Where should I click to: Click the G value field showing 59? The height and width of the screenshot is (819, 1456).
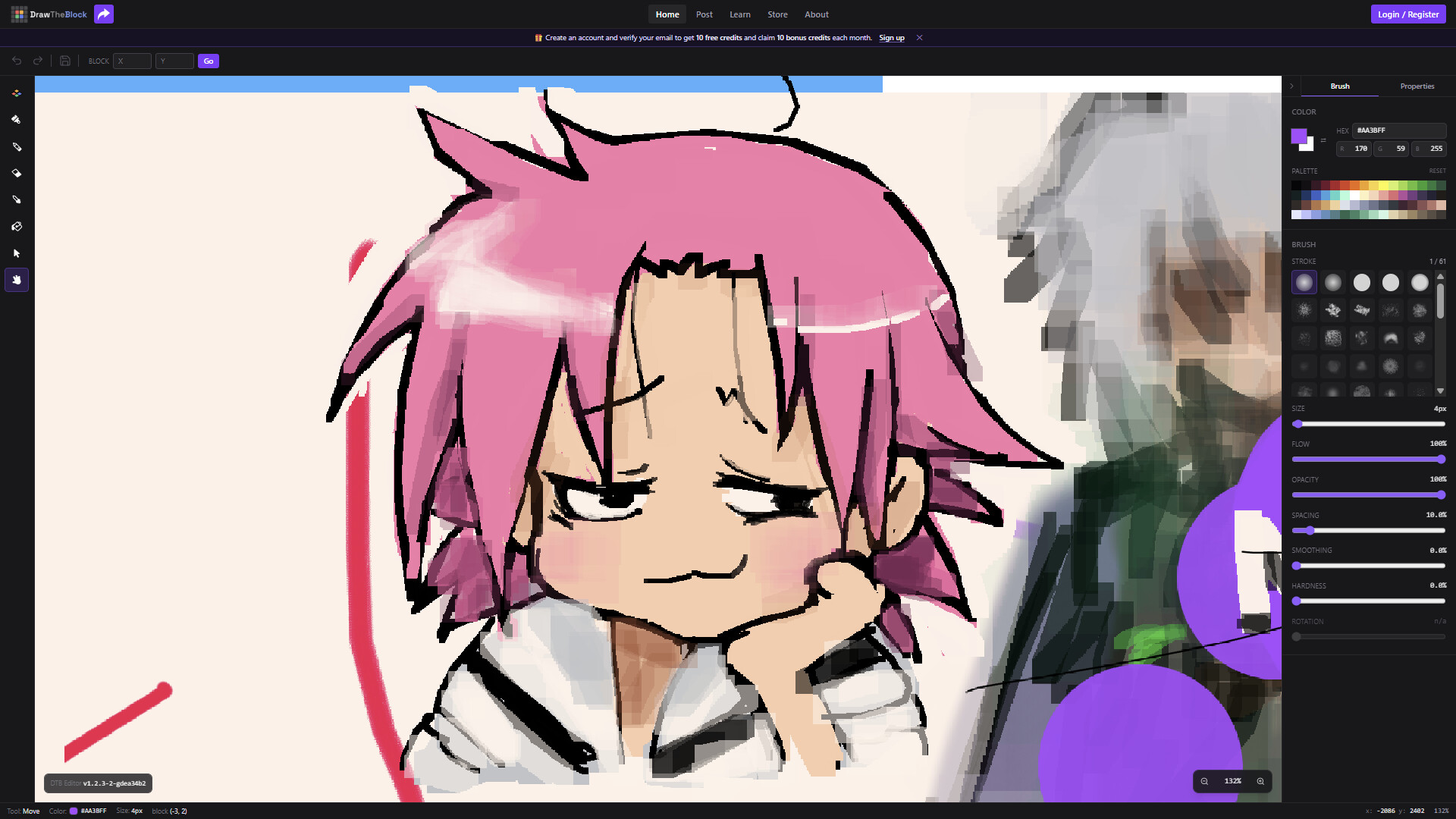coord(1392,149)
